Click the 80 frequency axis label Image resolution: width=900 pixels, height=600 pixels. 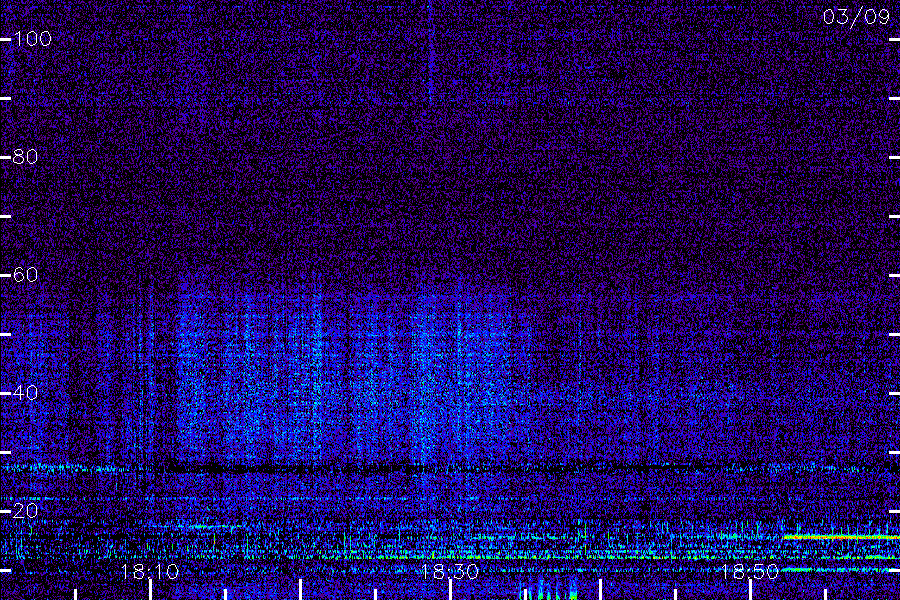[x=25, y=157]
